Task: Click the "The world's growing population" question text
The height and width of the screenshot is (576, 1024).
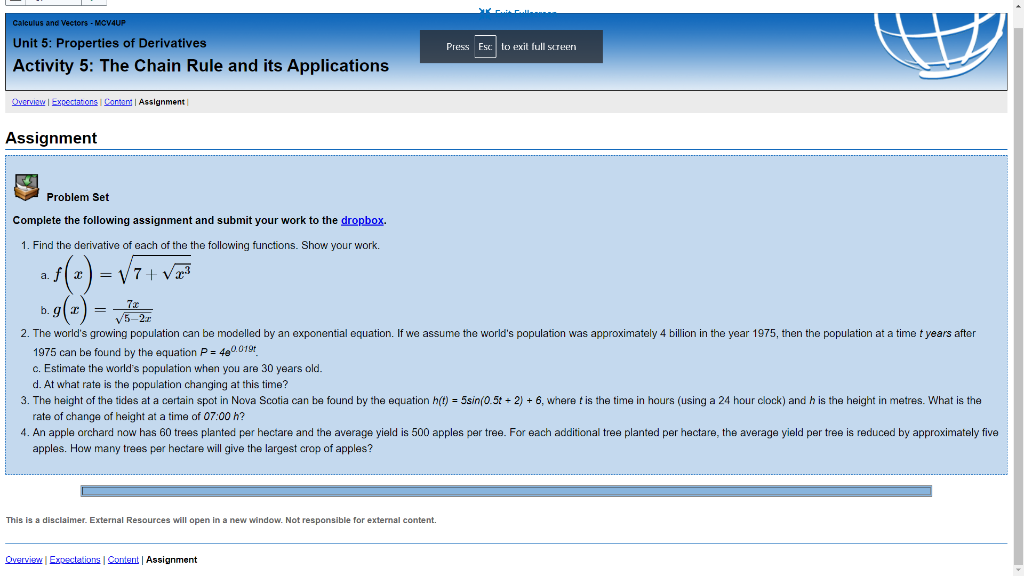Action: [504, 342]
